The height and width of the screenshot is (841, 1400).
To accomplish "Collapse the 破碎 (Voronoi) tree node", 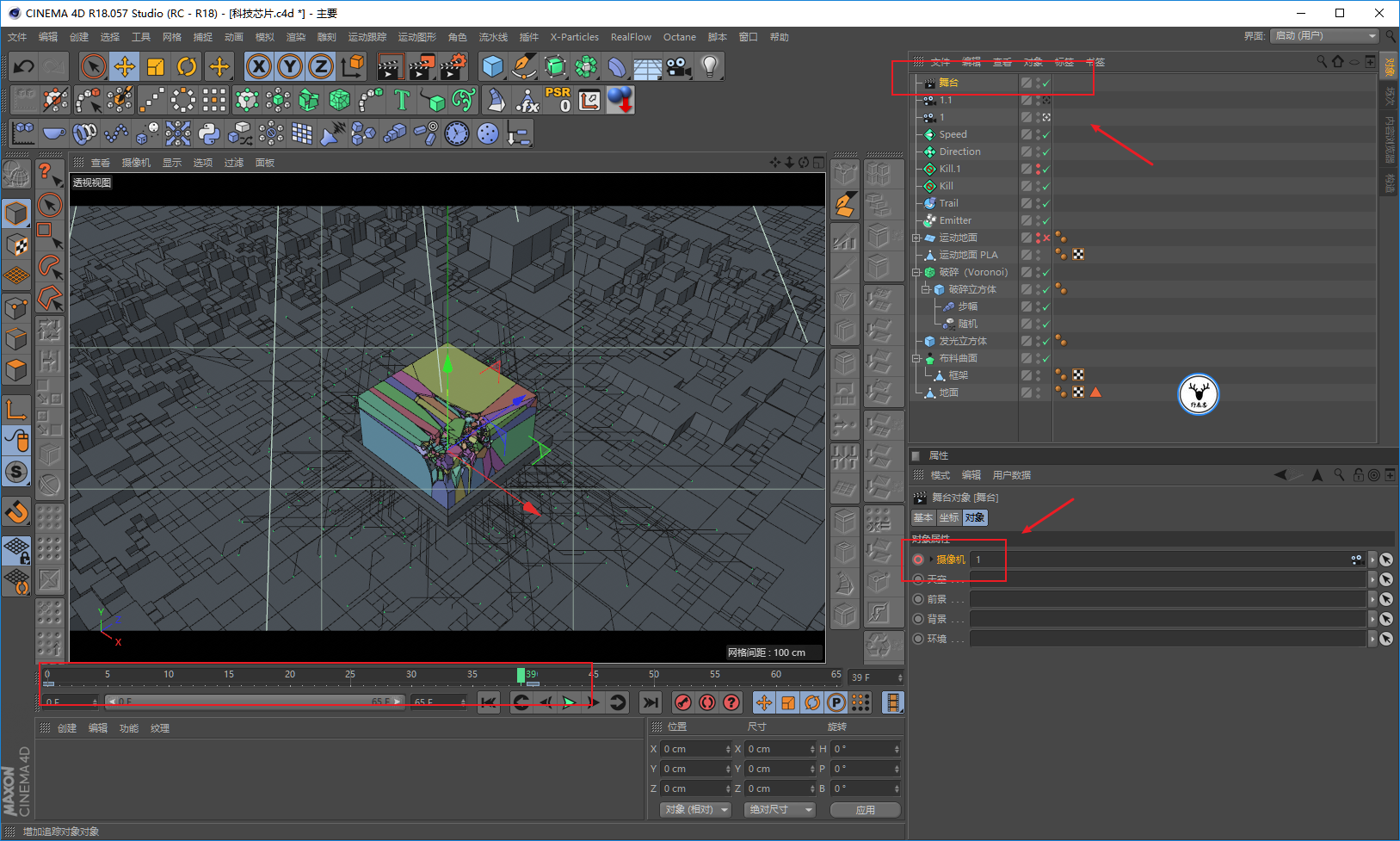I will point(917,272).
